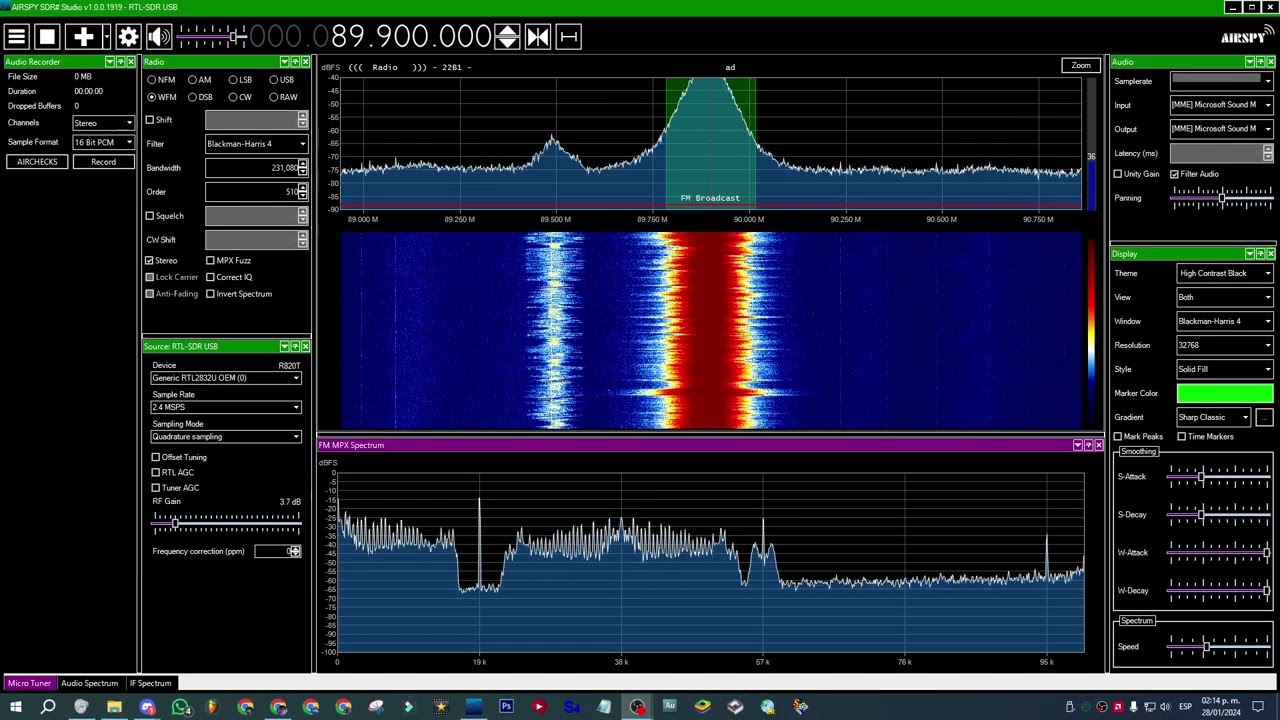This screenshot has width=1280, height=720.
Task: Click the green Marker Color swatch
Action: [x=1225, y=393]
